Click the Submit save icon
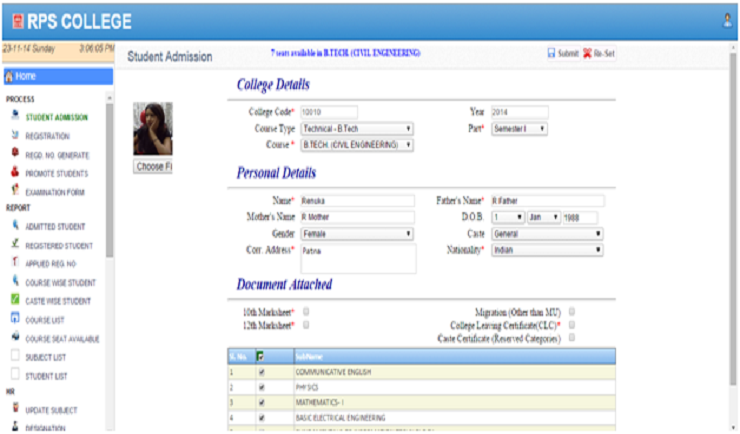Image resolution: width=740 pixels, height=434 pixels. coord(551,53)
